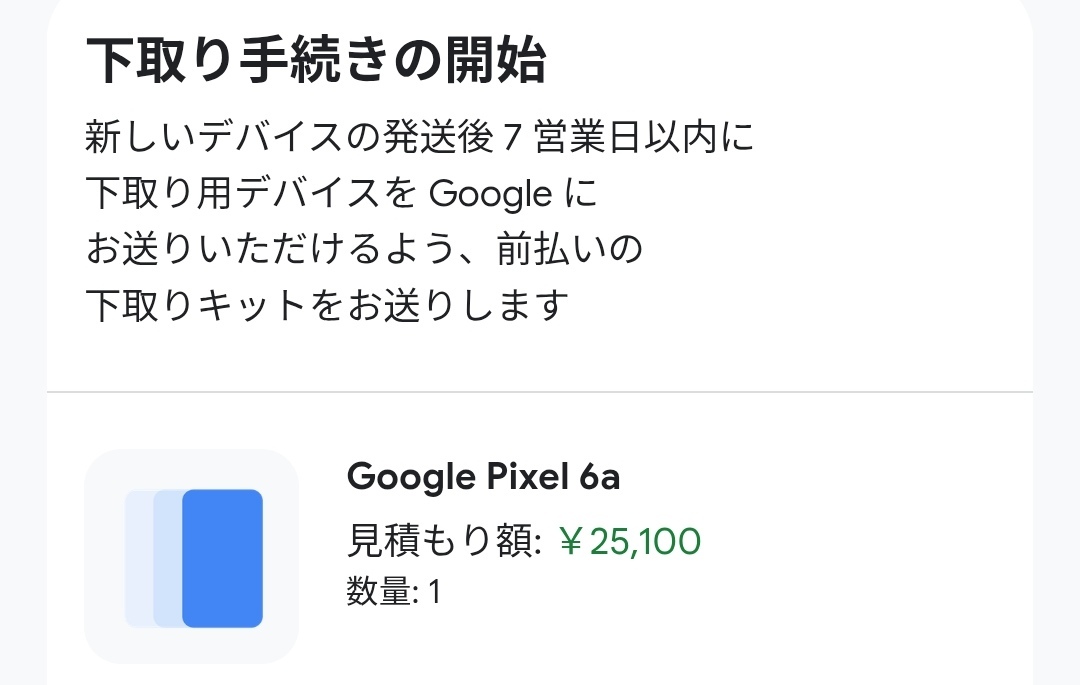Click the middle light-blue phone silhouette

tap(167, 558)
